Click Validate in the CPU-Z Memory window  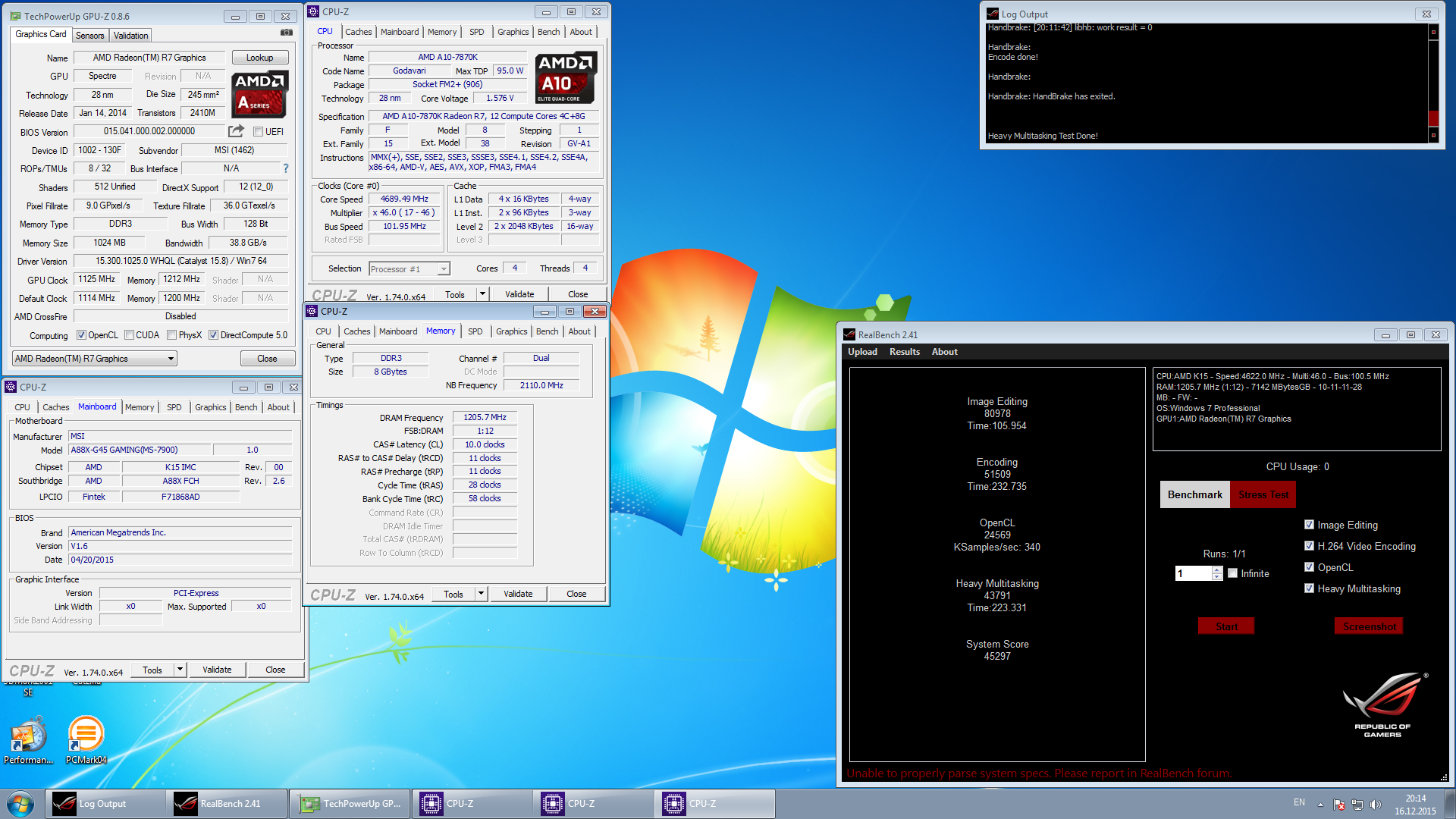point(518,594)
